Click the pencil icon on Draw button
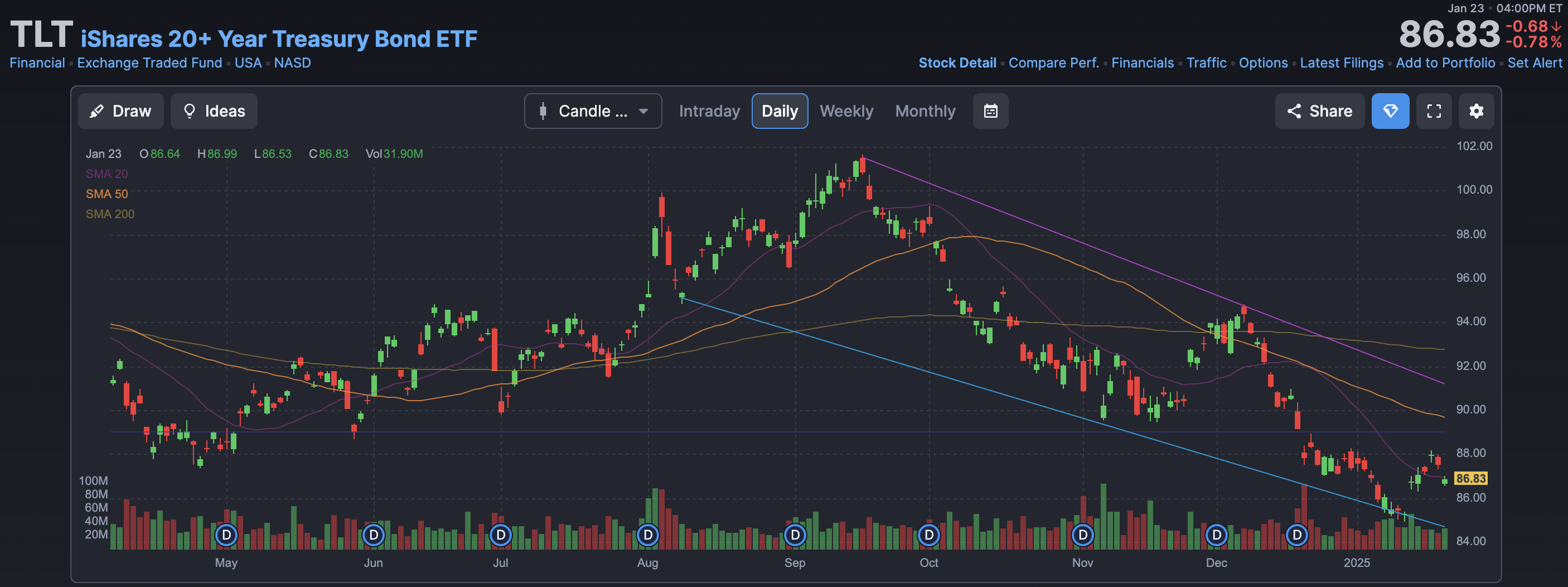1568x587 pixels. tap(96, 111)
